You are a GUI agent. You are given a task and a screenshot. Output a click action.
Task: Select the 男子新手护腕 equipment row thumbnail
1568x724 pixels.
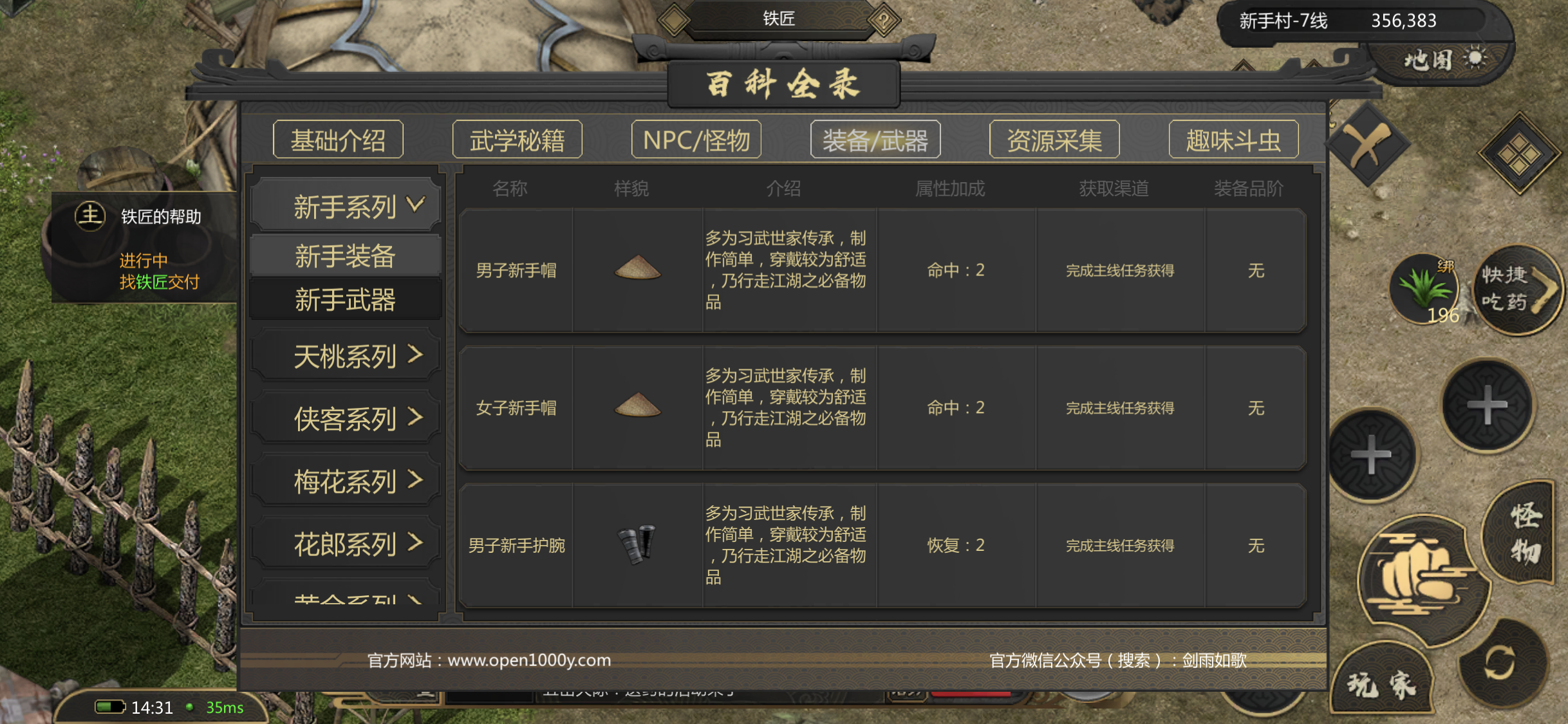pyautogui.click(x=637, y=545)
